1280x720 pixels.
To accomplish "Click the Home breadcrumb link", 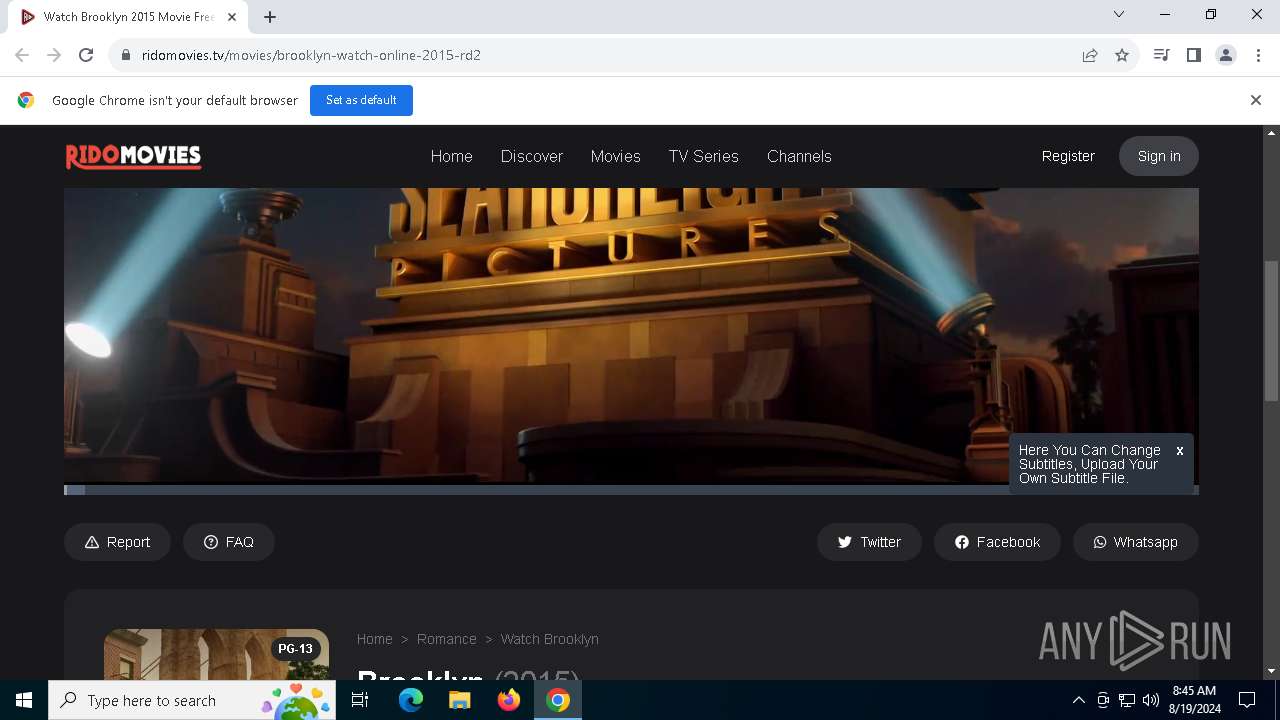I will point(374,639).
